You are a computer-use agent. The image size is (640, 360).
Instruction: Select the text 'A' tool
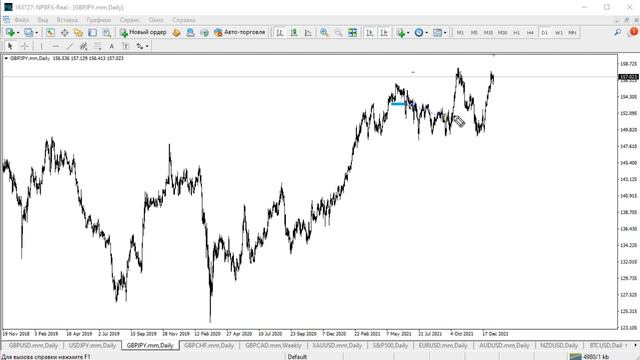click(x=111, y=46)
